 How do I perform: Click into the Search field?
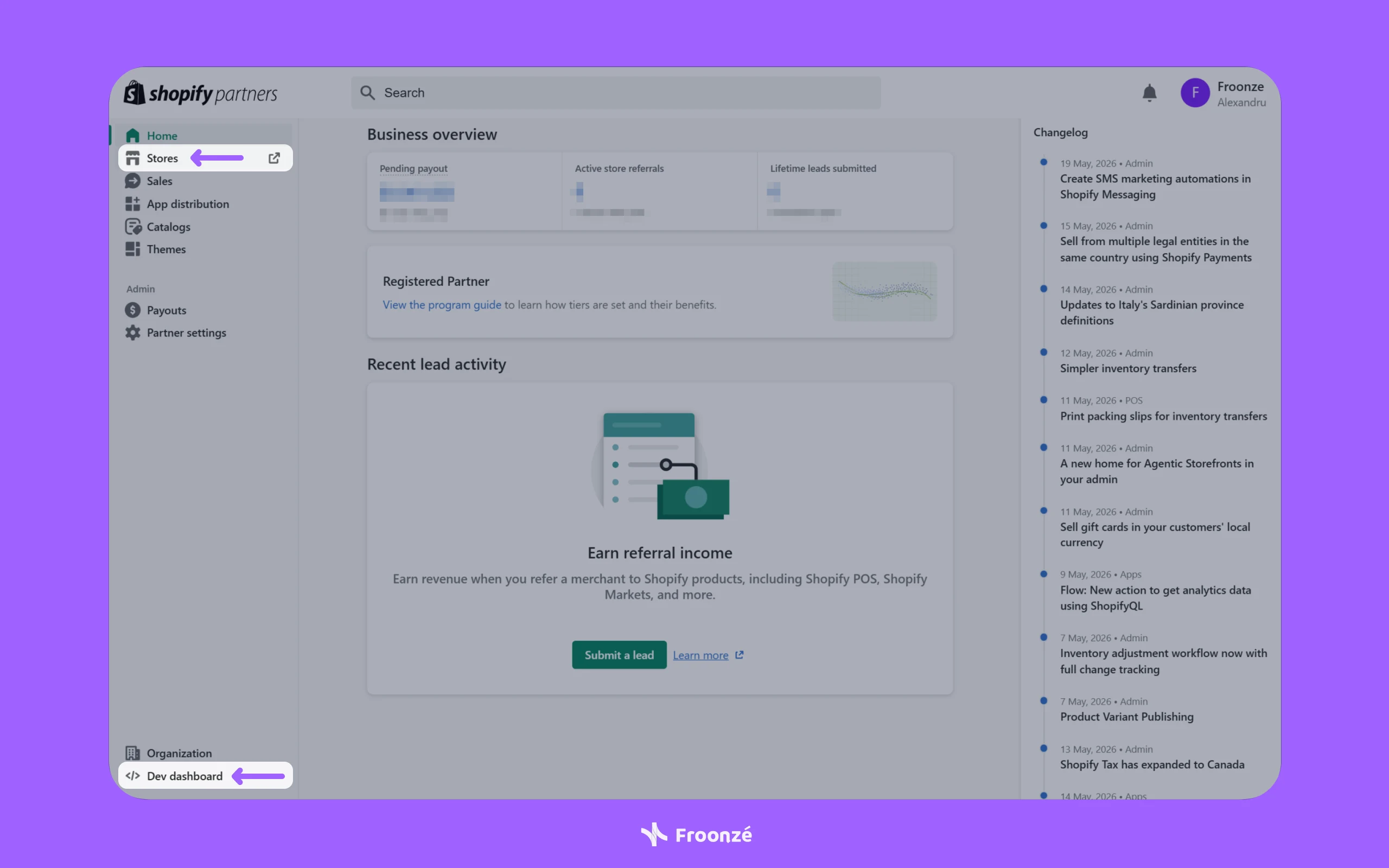[616, 93]
